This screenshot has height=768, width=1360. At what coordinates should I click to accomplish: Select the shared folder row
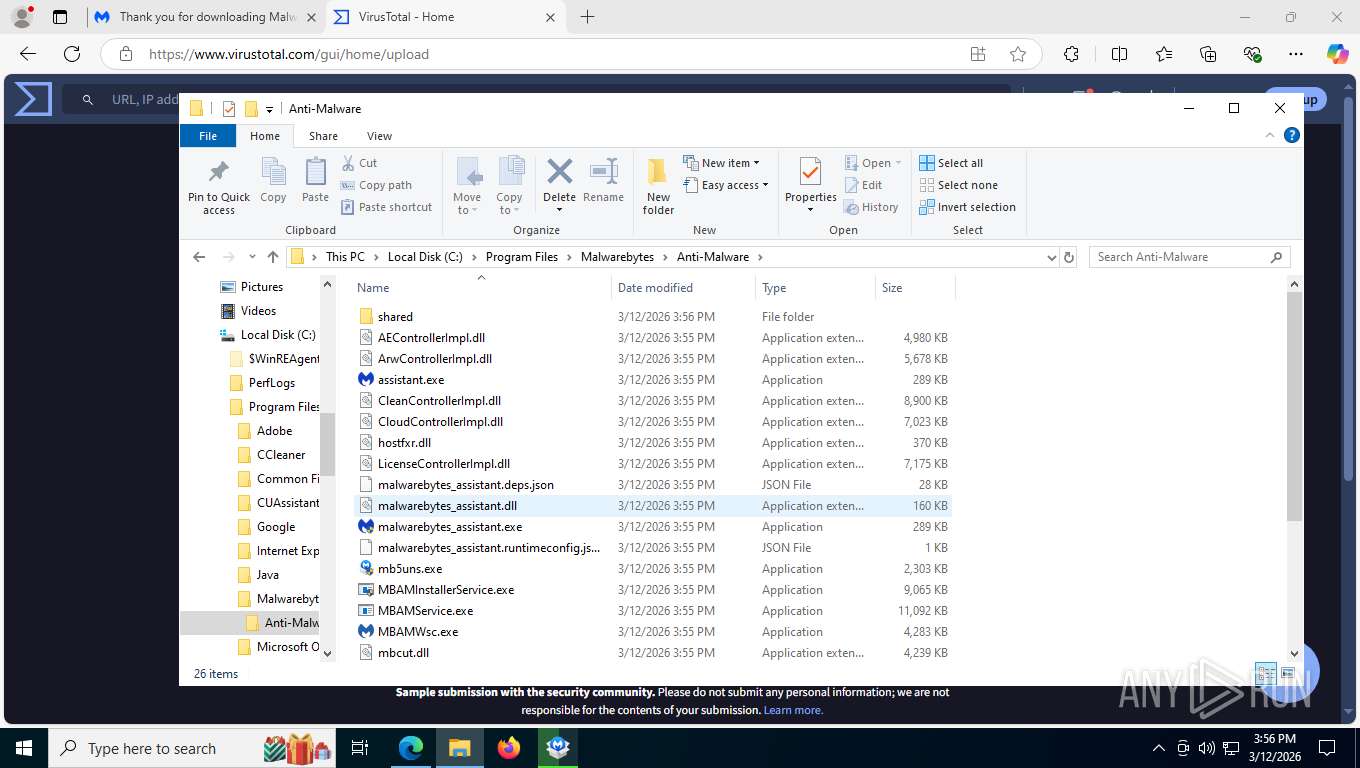(653, 317)
